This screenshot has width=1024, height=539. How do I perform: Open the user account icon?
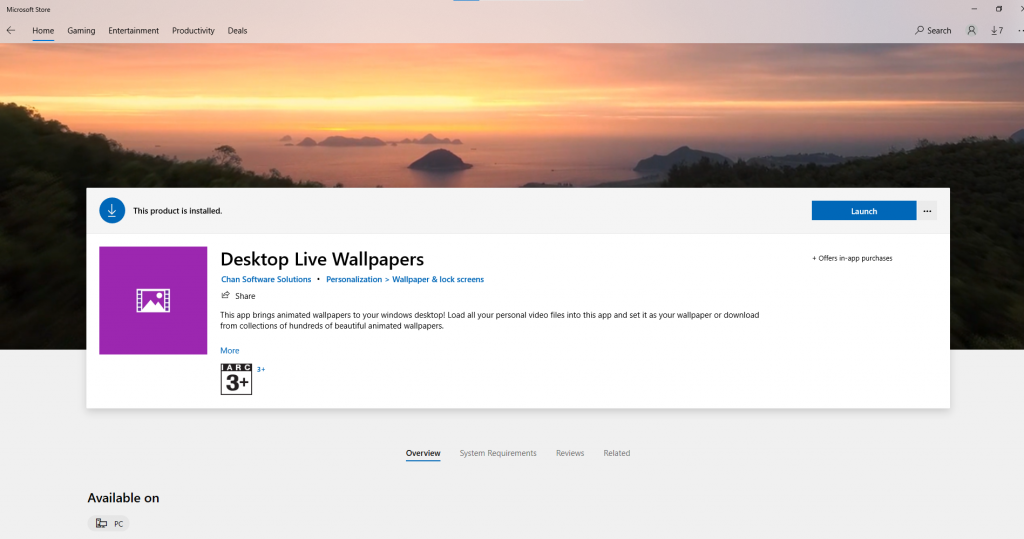pyautogui.click(x=971, y=31)
